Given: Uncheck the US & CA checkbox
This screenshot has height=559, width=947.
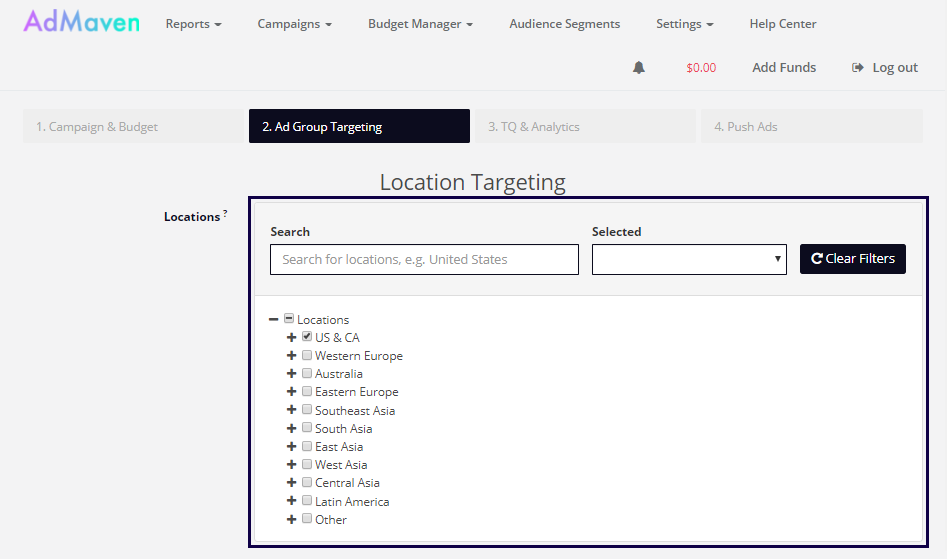Looking at the screenshot, I should (x=307, y=337).
